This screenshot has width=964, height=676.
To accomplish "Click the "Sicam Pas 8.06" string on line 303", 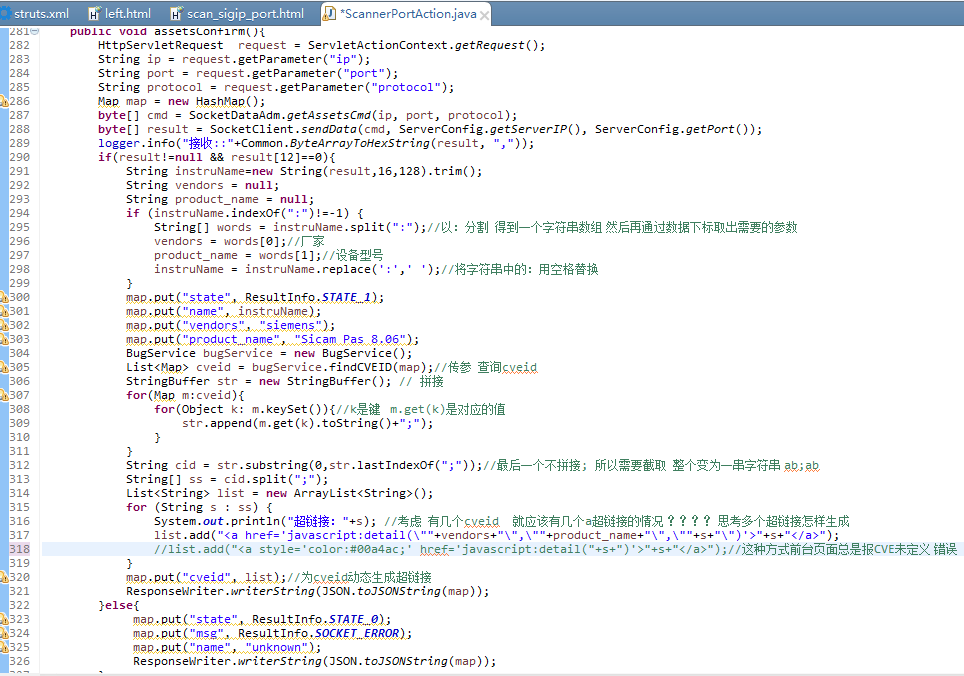I will tap(350, 339).
